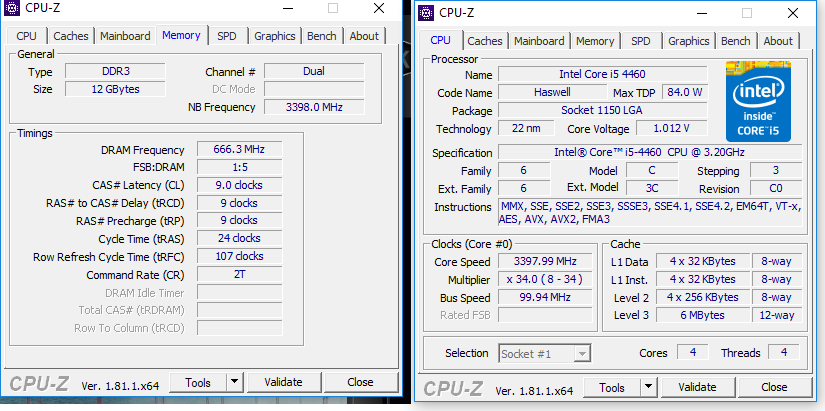Close the Memory window with title bar X
The height and width of the screenshot is (411, 825).
379,8
